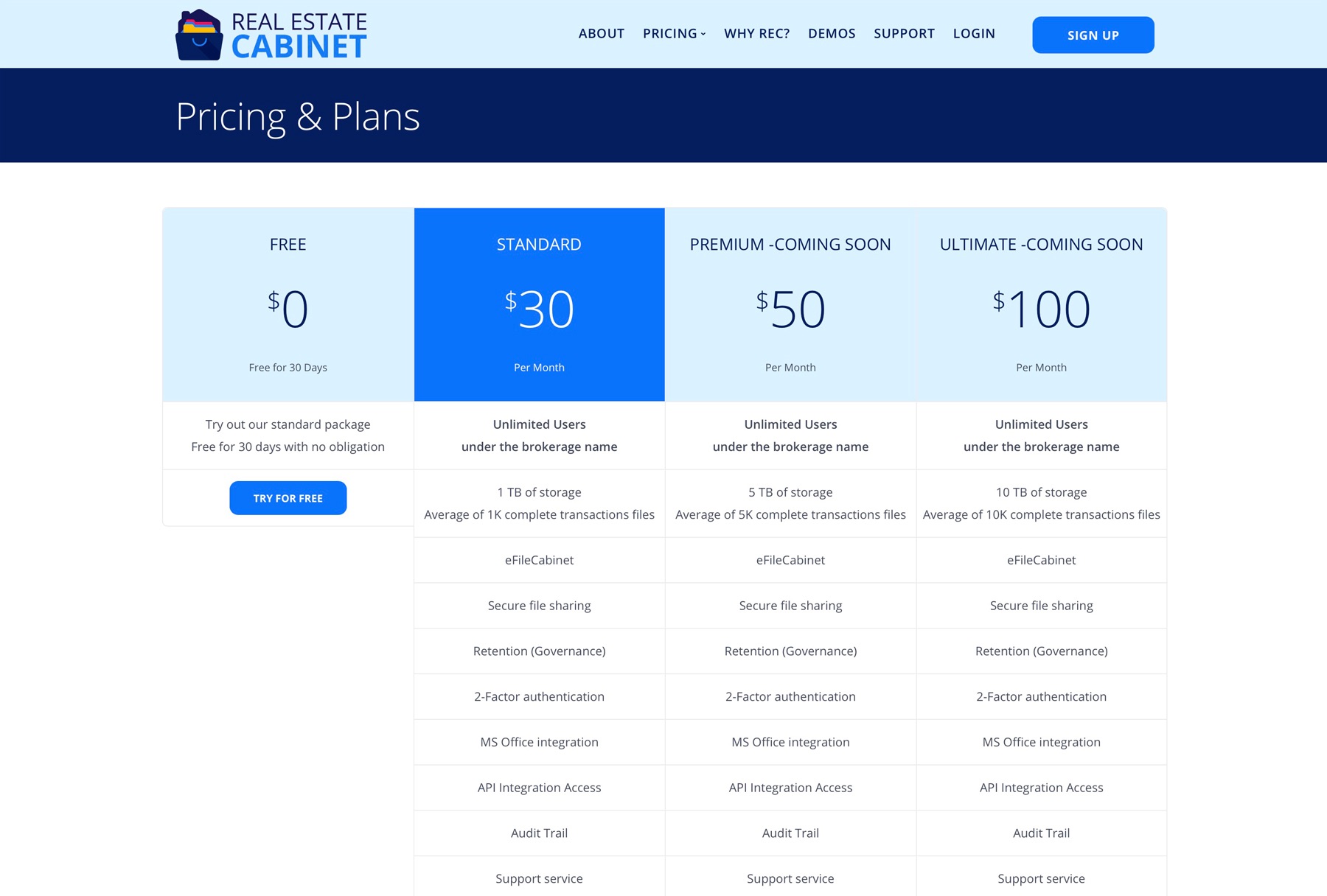The image size is (1327, 896).
Task: Click the PREMIUM -COMING SOON header
Action: (790, 244)
